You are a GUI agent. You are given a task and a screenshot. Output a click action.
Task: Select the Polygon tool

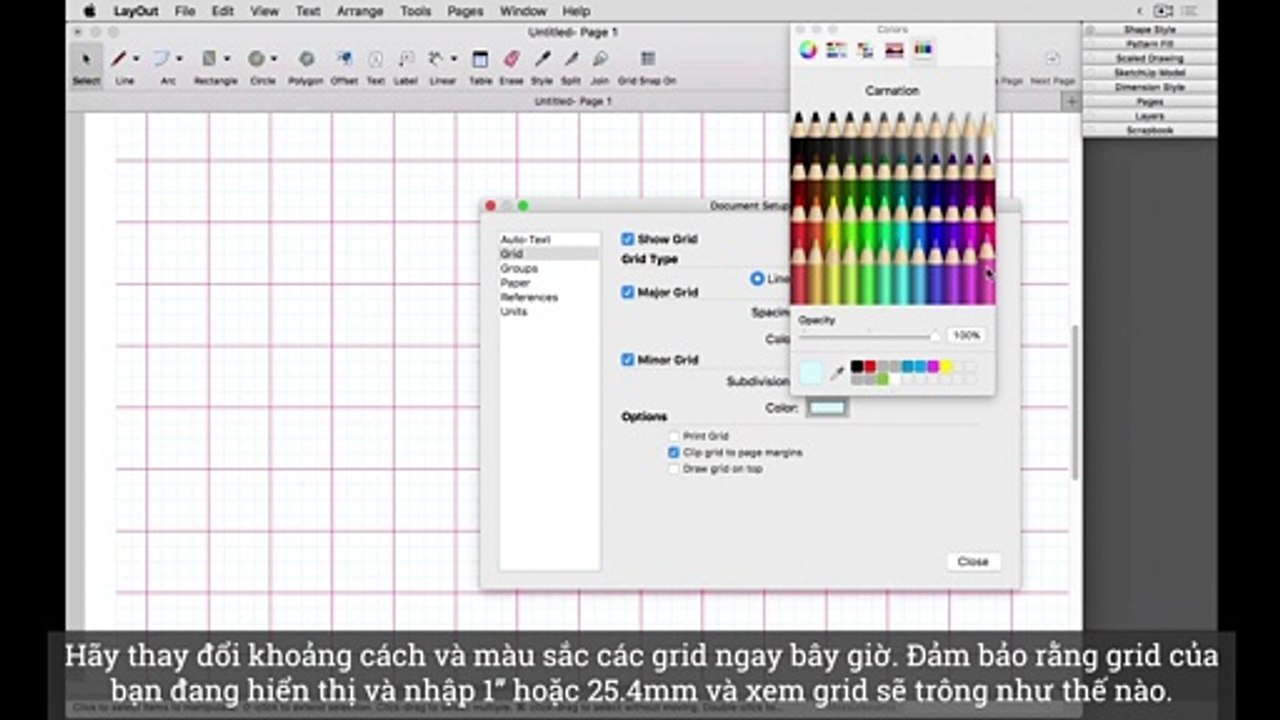(306, 59)
